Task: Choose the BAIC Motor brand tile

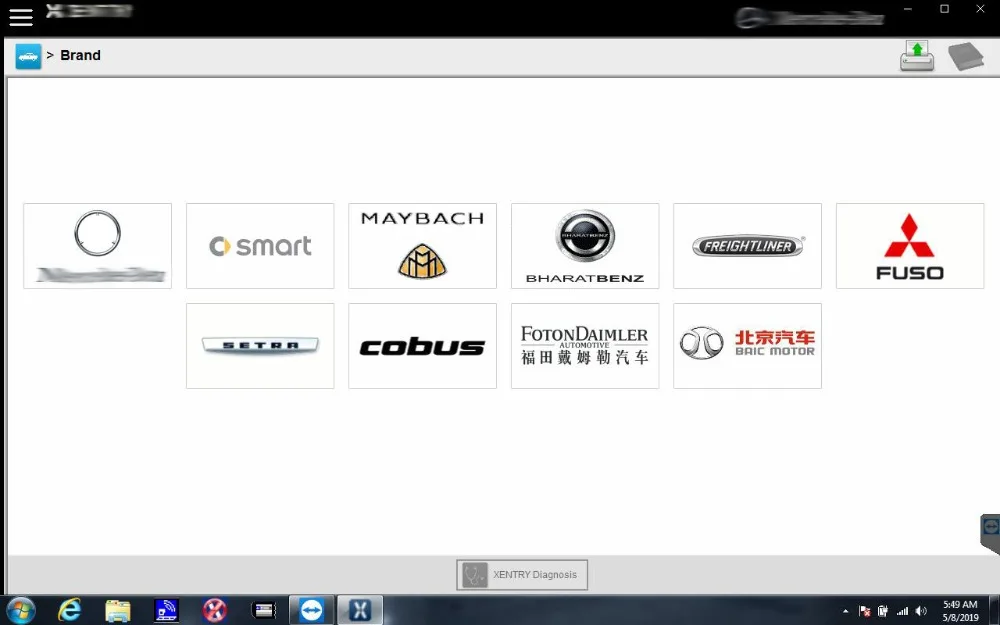Action: click(x=747, y=346)
